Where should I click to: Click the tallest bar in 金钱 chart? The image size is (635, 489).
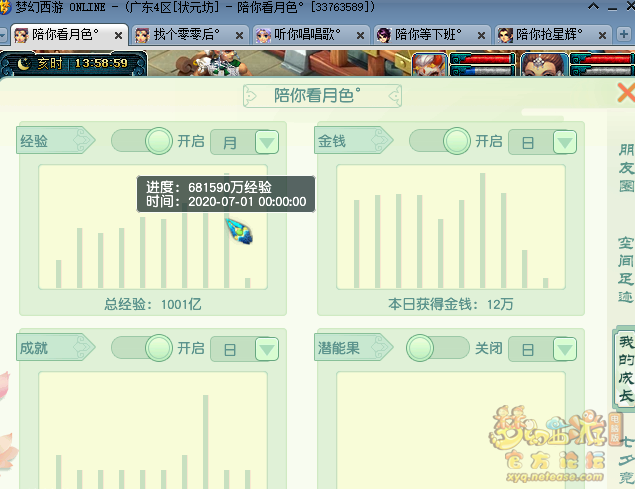[x=482, y=230]
